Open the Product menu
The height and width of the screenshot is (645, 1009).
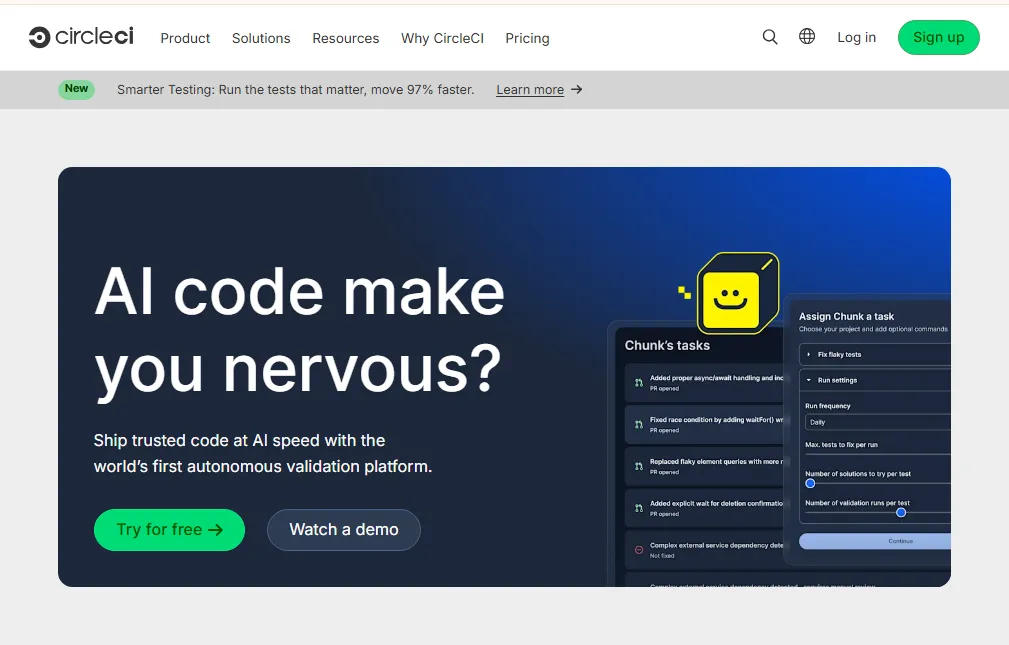pos(185,38)
